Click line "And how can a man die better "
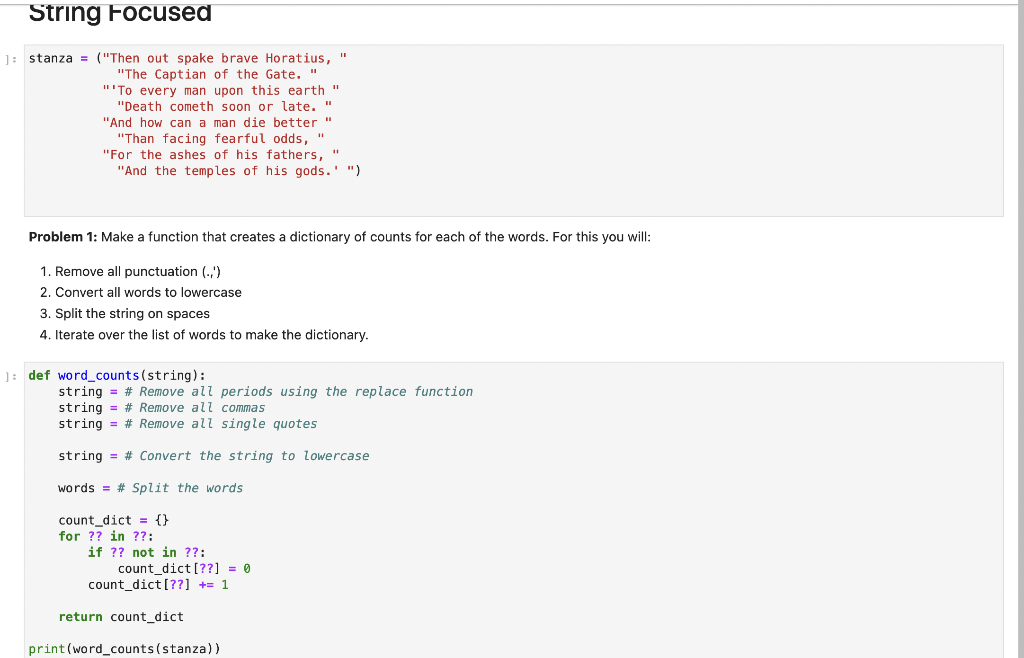Viewport: 1024px width, 658px height. [217, 123]
